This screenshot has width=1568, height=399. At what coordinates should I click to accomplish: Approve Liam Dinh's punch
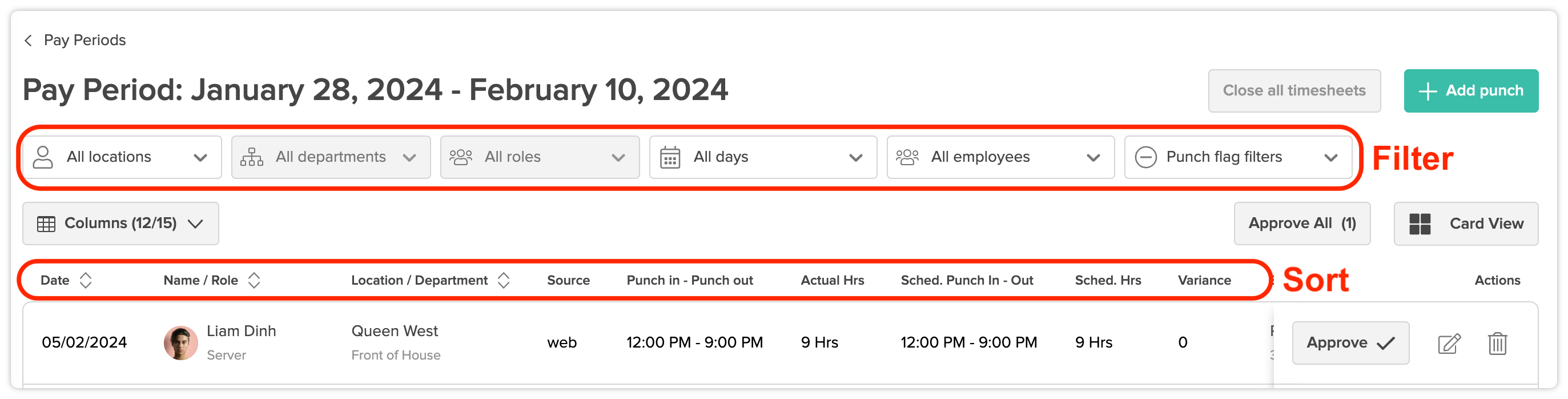pos(1349,343)
